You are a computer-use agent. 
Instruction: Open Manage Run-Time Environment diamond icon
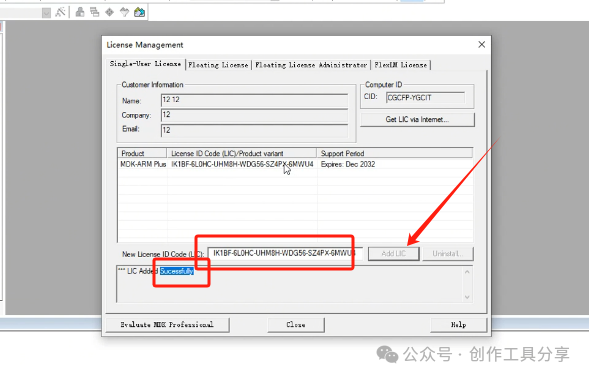[109, 12]
